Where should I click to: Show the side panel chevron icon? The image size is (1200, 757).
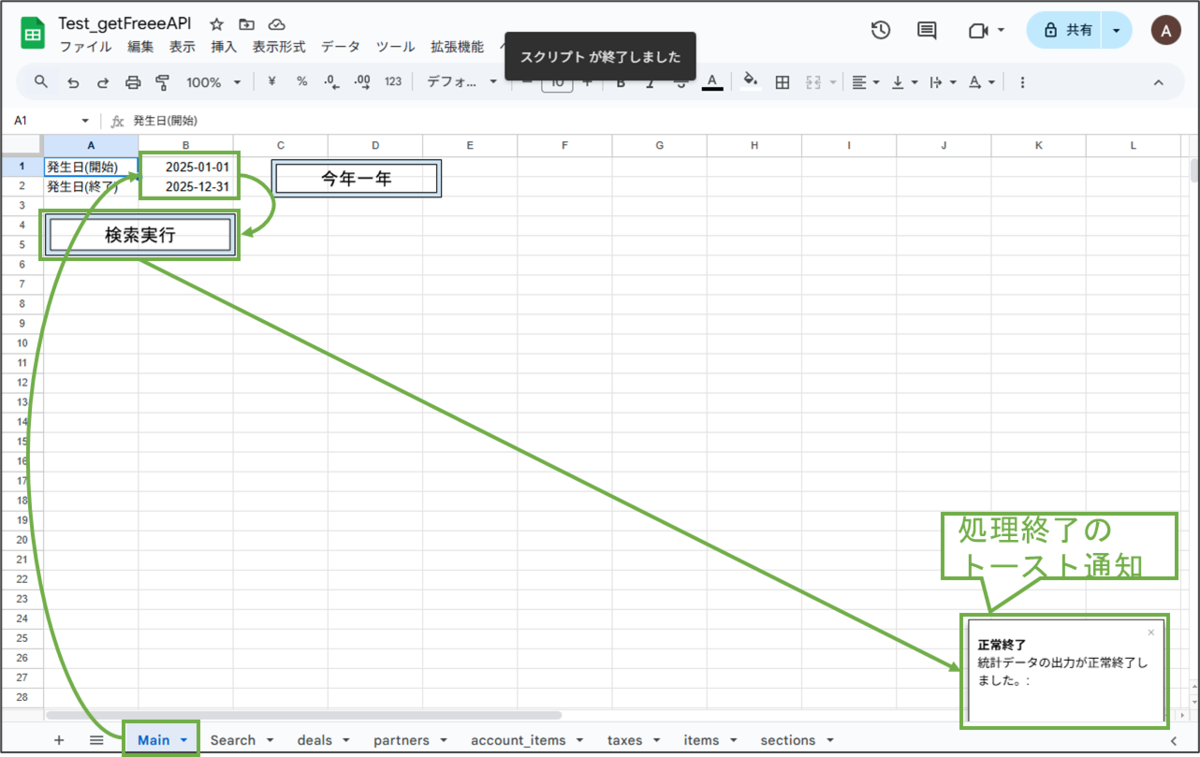(1174, 741)
